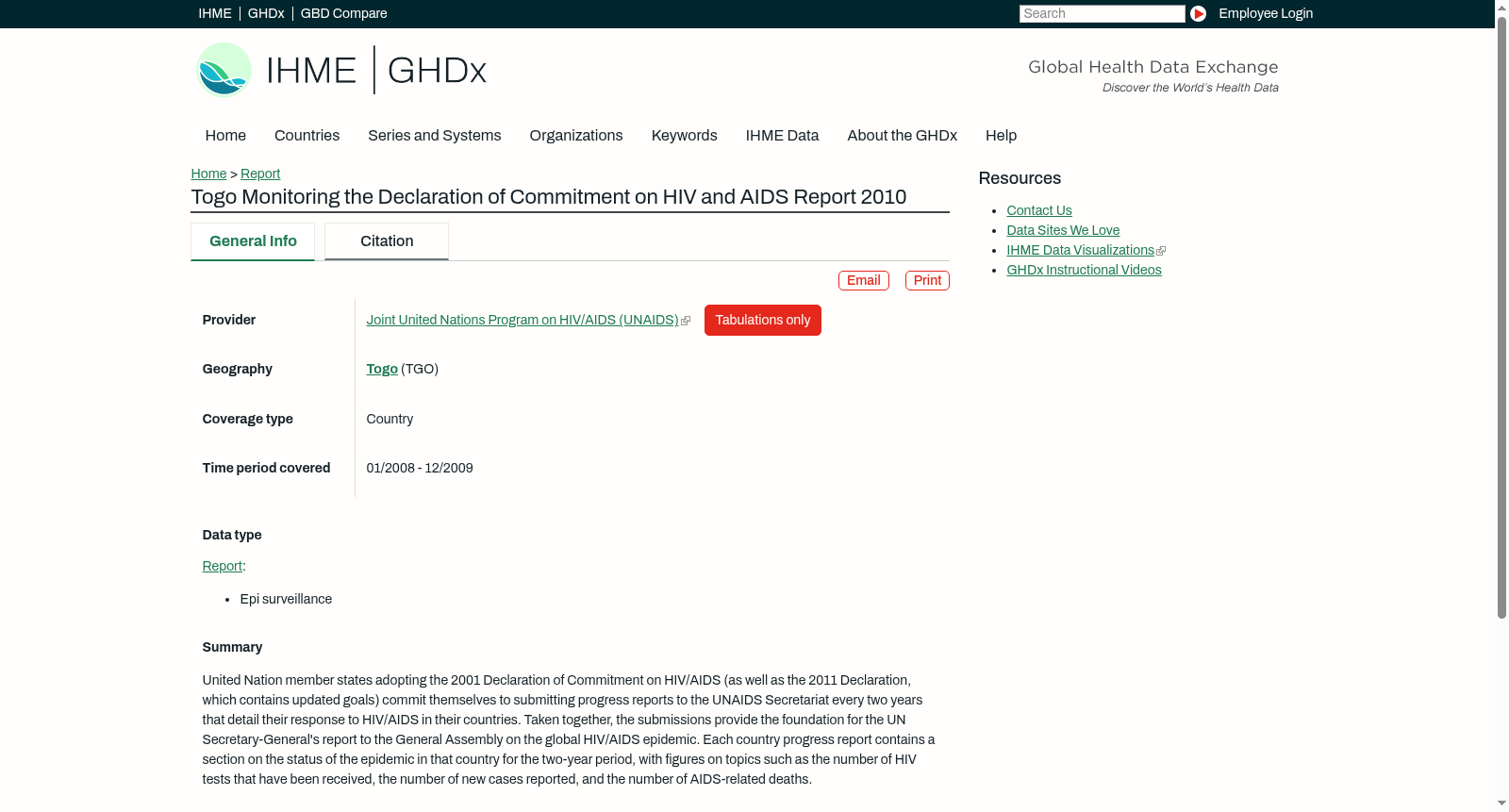The width and height of the screenshot is (1509, 812).
Task: Open About the GHDx menu
Action: [903, 136]
